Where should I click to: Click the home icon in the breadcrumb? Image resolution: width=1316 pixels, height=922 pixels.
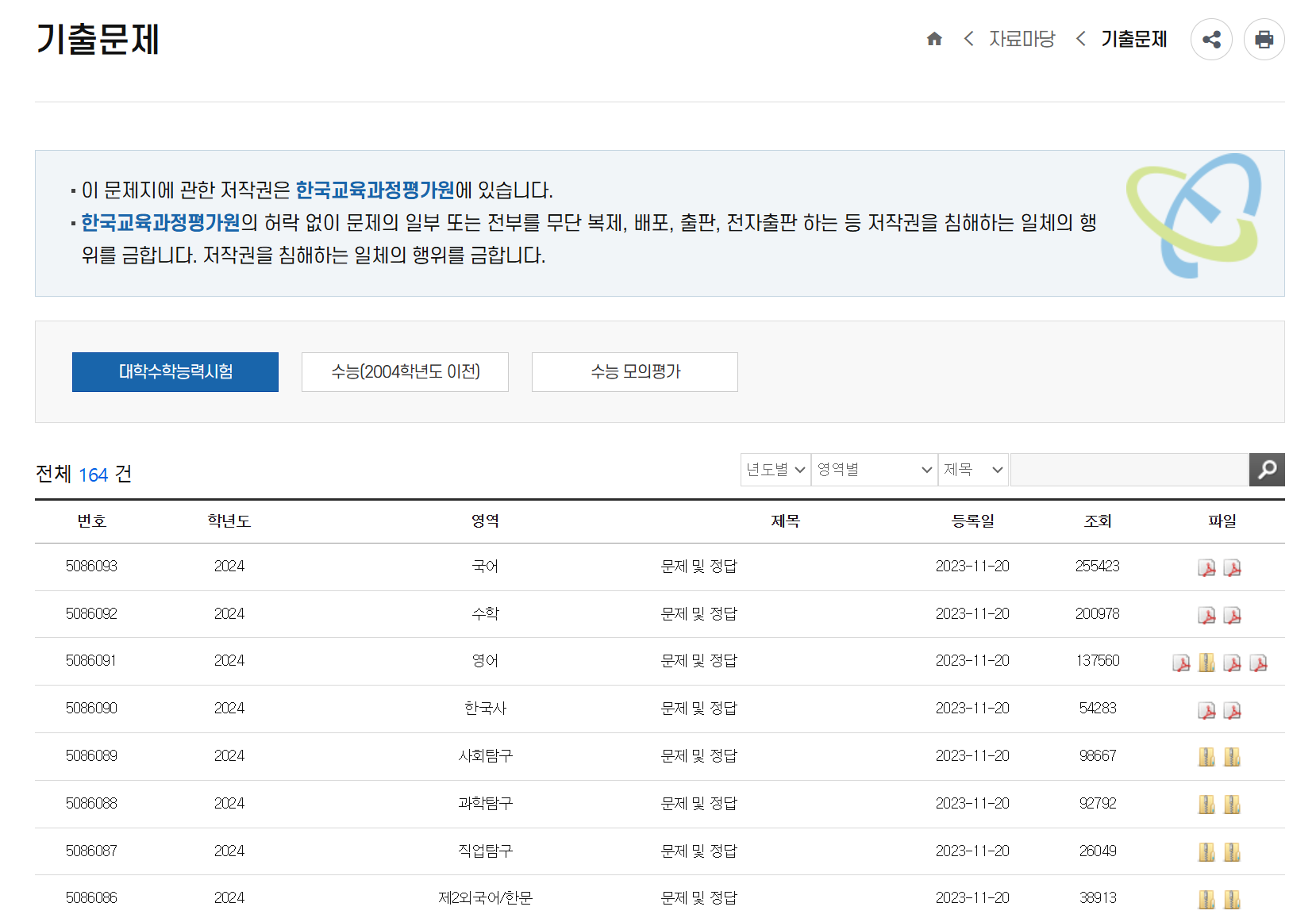coord(934,38)
